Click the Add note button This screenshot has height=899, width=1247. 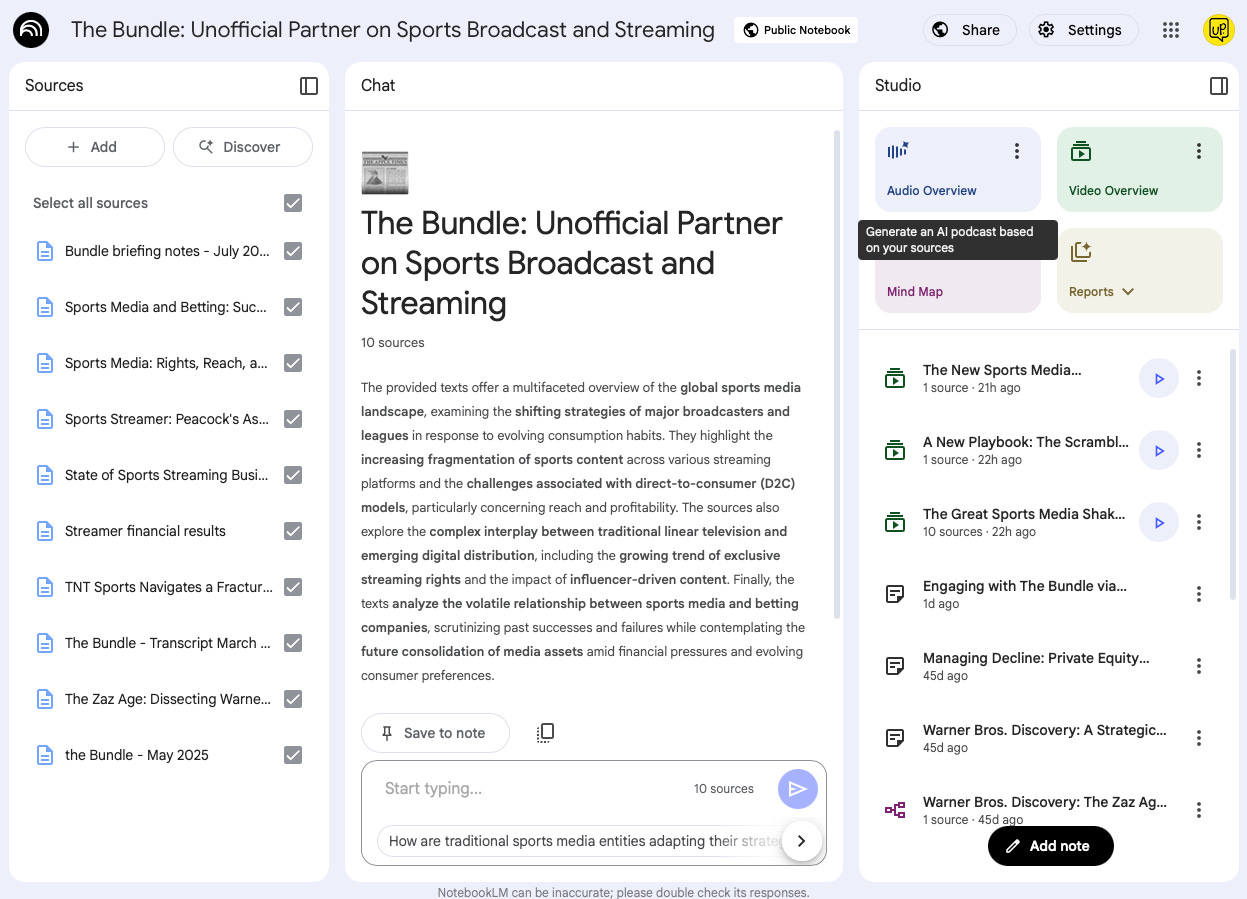tap(1050, 846)
